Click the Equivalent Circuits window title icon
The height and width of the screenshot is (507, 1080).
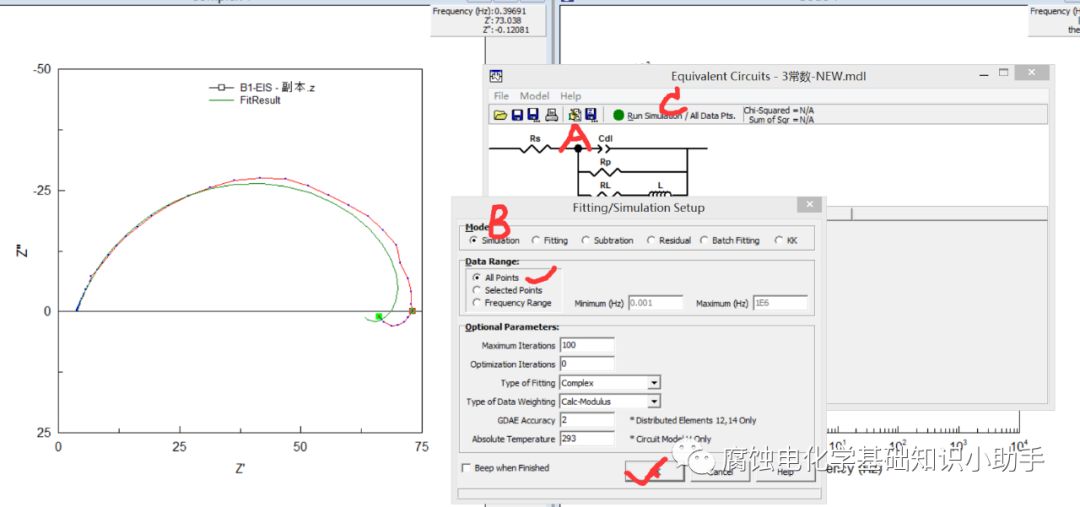(x=496, y=76)
